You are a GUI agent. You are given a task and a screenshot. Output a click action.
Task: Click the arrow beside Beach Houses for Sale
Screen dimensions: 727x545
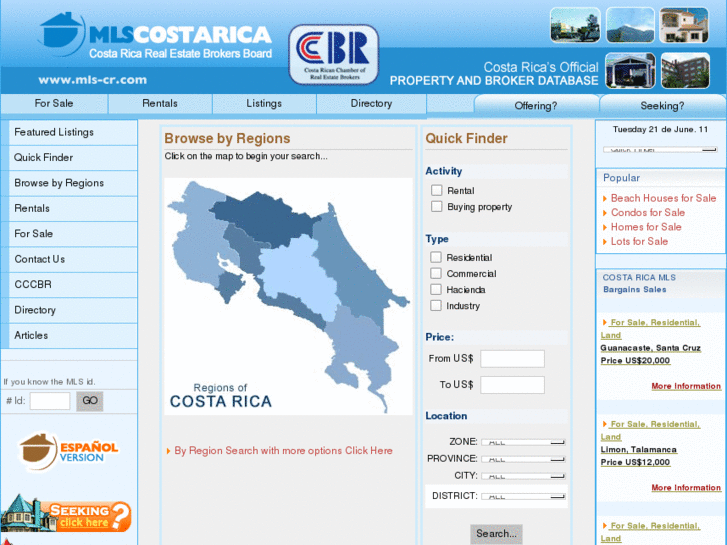tap(605, 199)
